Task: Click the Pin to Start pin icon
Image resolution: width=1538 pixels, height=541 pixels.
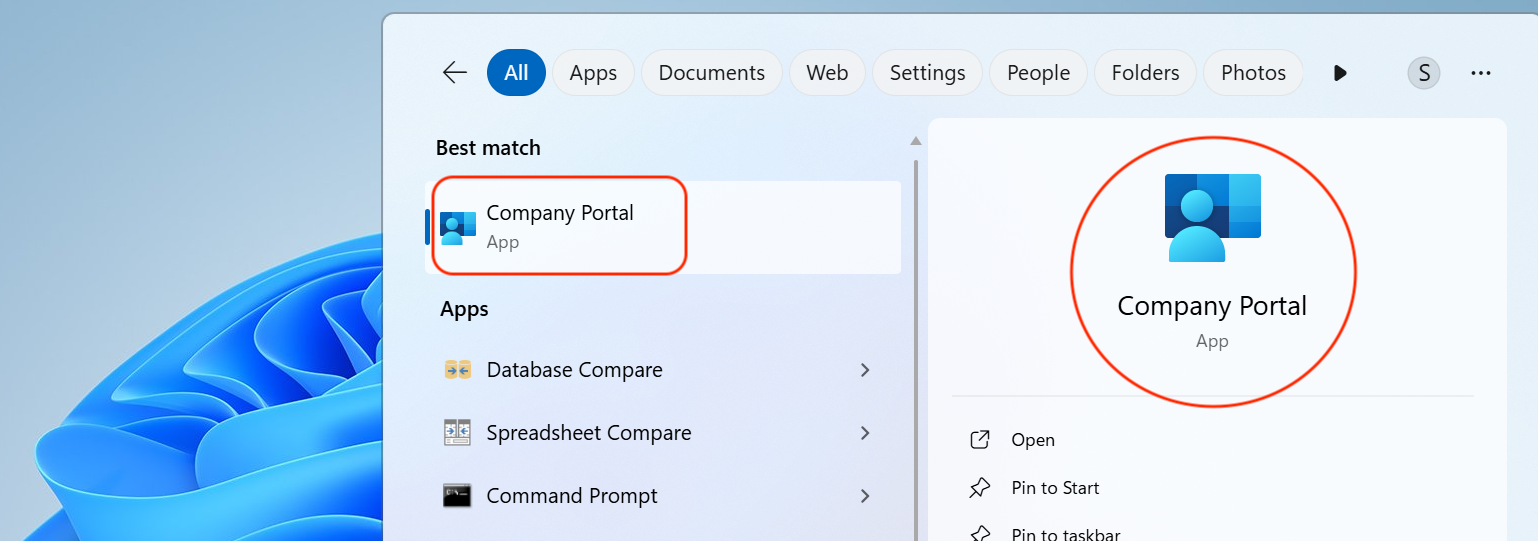Action: (980, 488)
